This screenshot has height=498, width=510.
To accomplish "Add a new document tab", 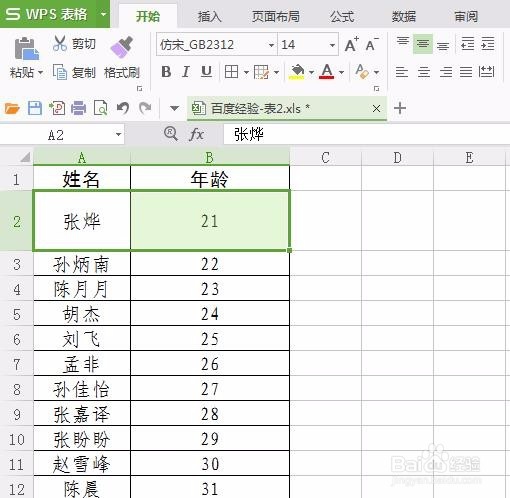I will click(x=400, y=108).
